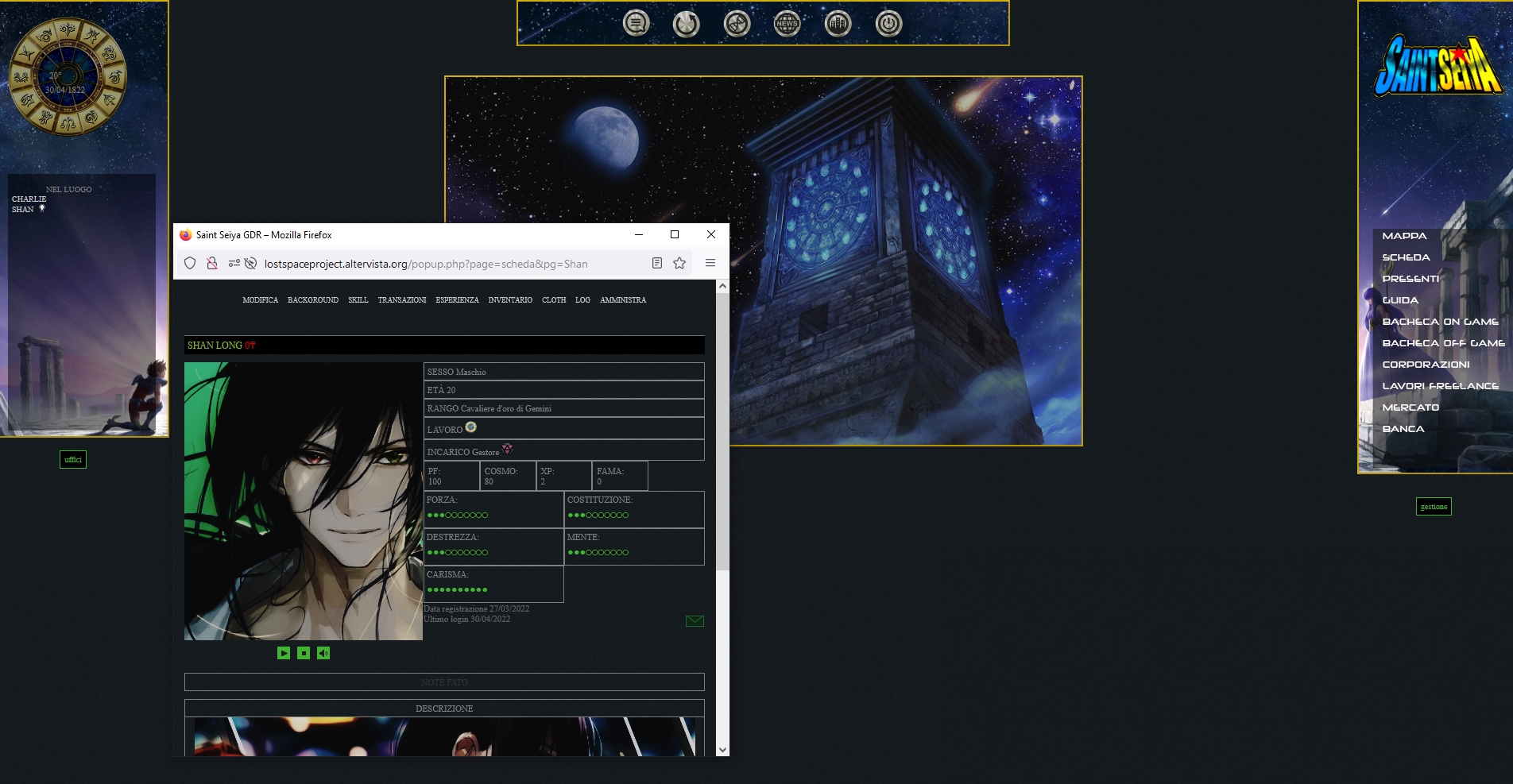Click the green gestione button
Screen dimensions: 1513x784
(1434, 506)
